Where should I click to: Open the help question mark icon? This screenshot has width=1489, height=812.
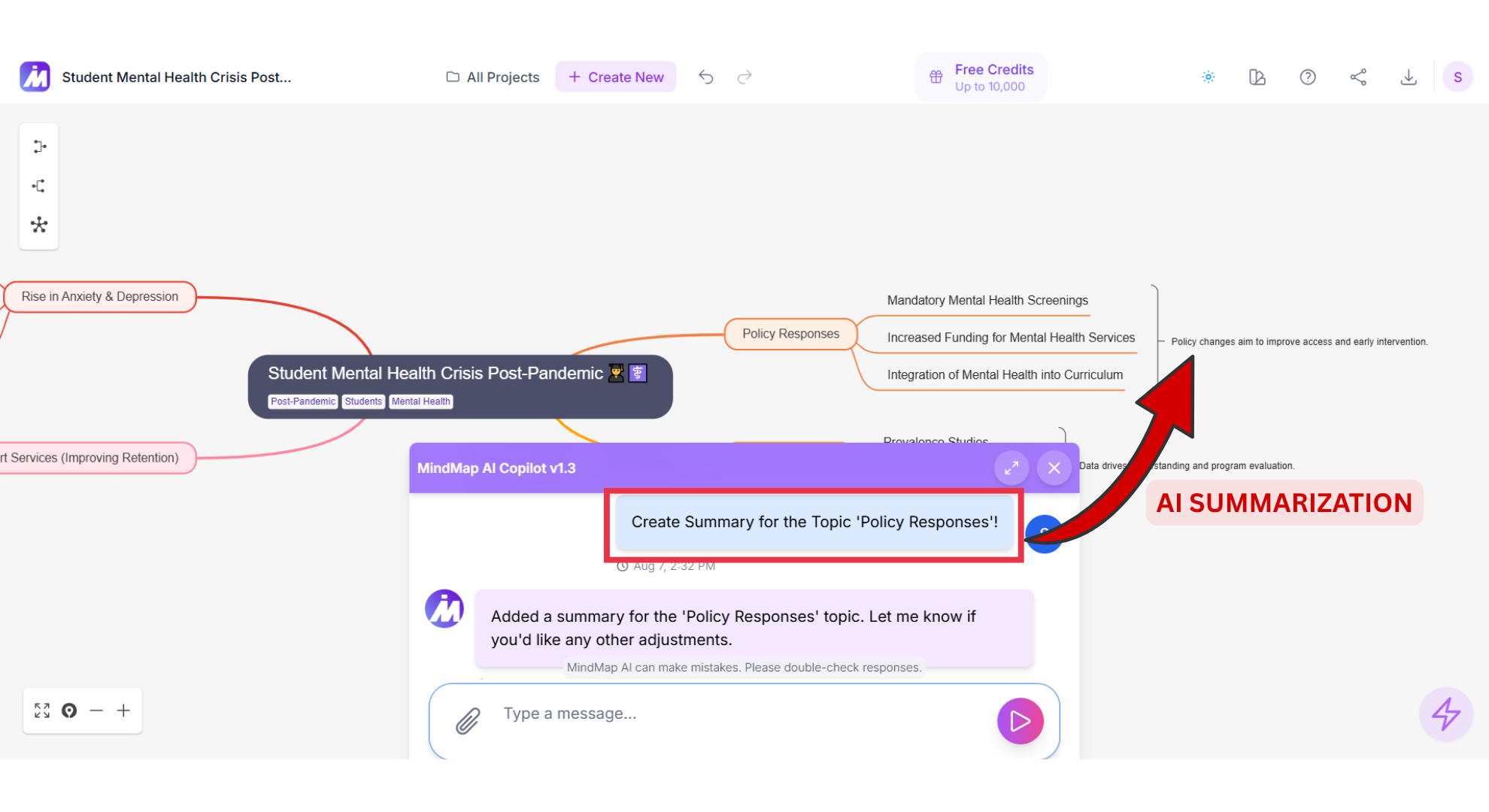click(1308, 77)
